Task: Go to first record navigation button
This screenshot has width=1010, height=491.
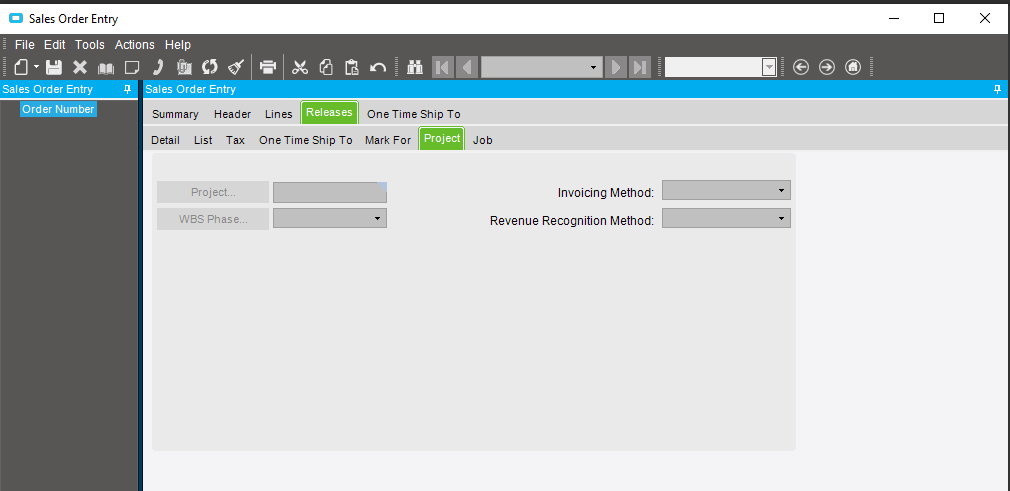Action: pos(443,67)
